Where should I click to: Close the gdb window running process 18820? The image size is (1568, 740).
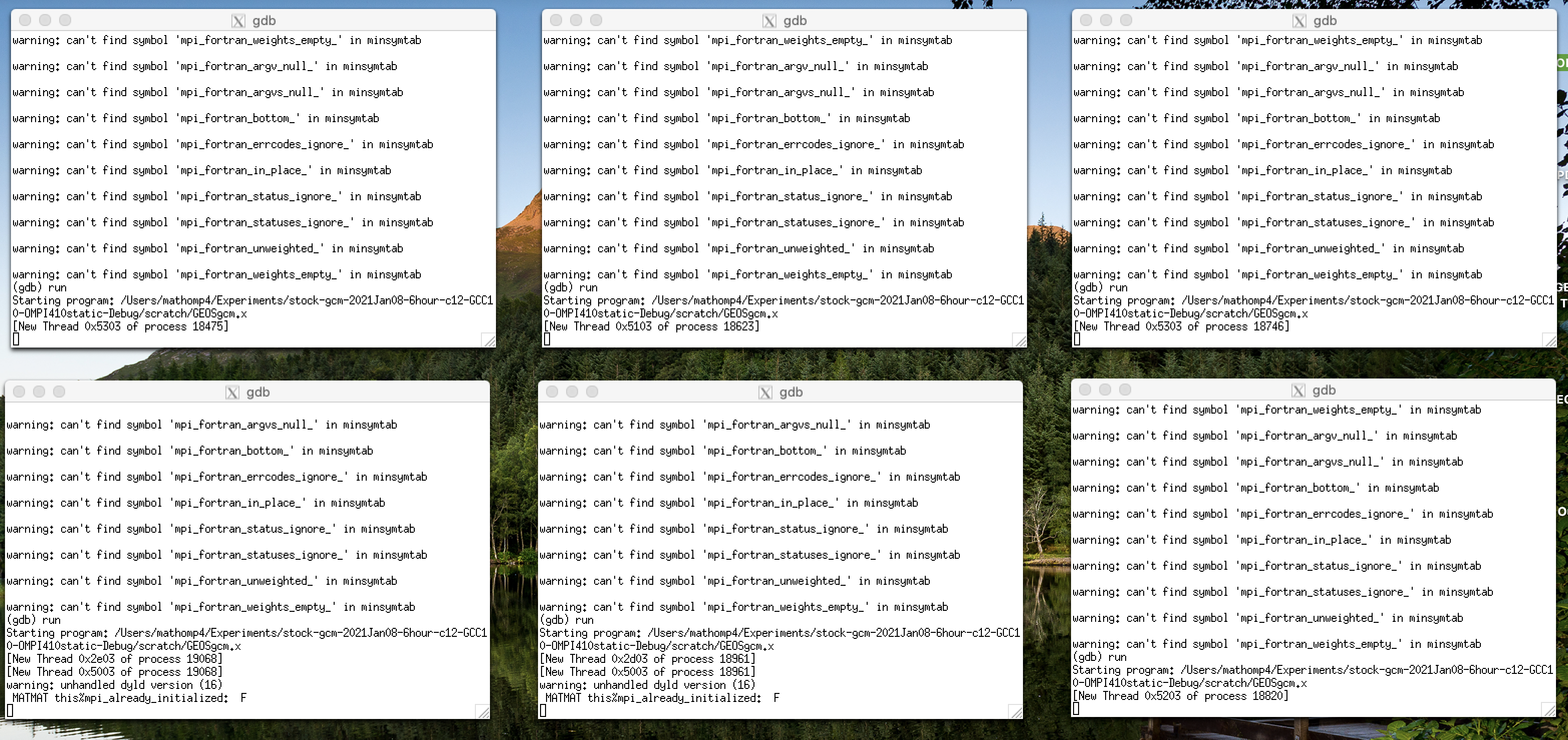[x=1085, y=390]
